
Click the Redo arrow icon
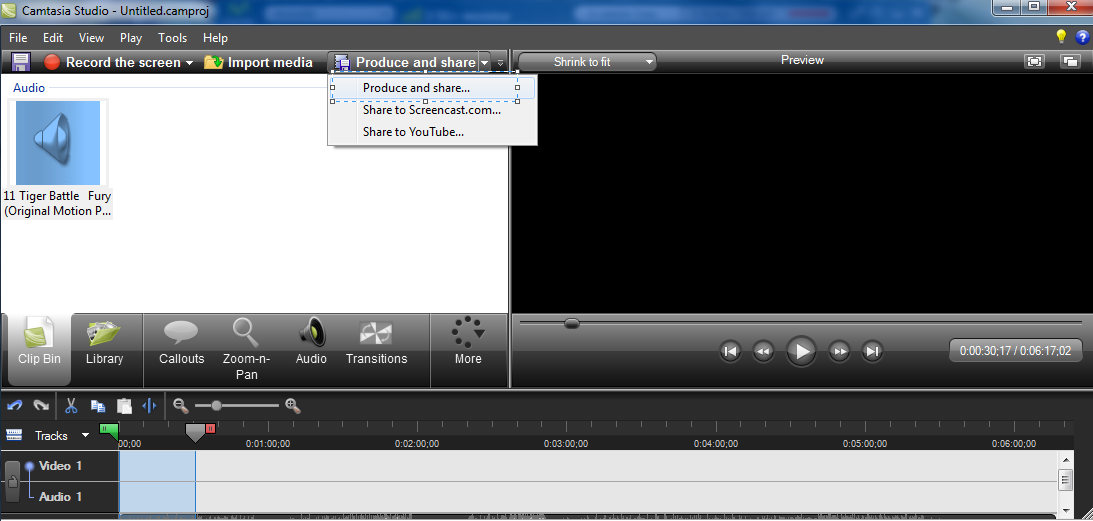pyautogui.click(x=40, y=406)
